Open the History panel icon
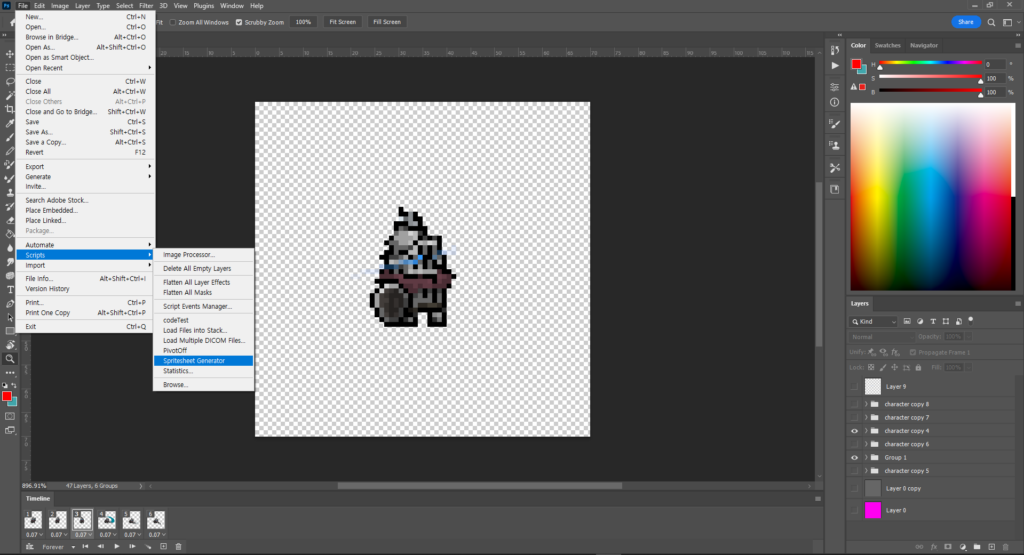Screen dimensions: 1024x555 click(835, 50)
